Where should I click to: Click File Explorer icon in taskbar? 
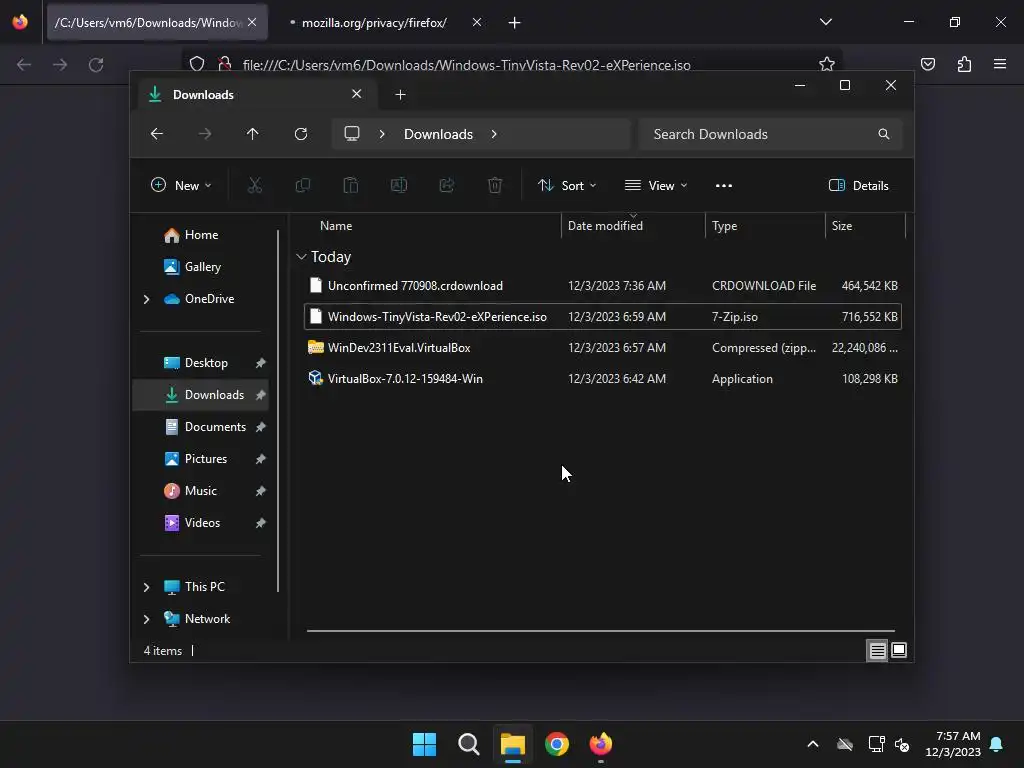click(513, 744)
